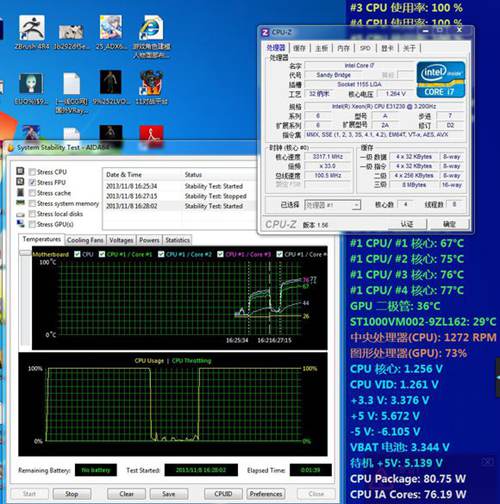500x504 pixels.
Task: Click the AIDA64 flame title icon
Action: [11, 148]
